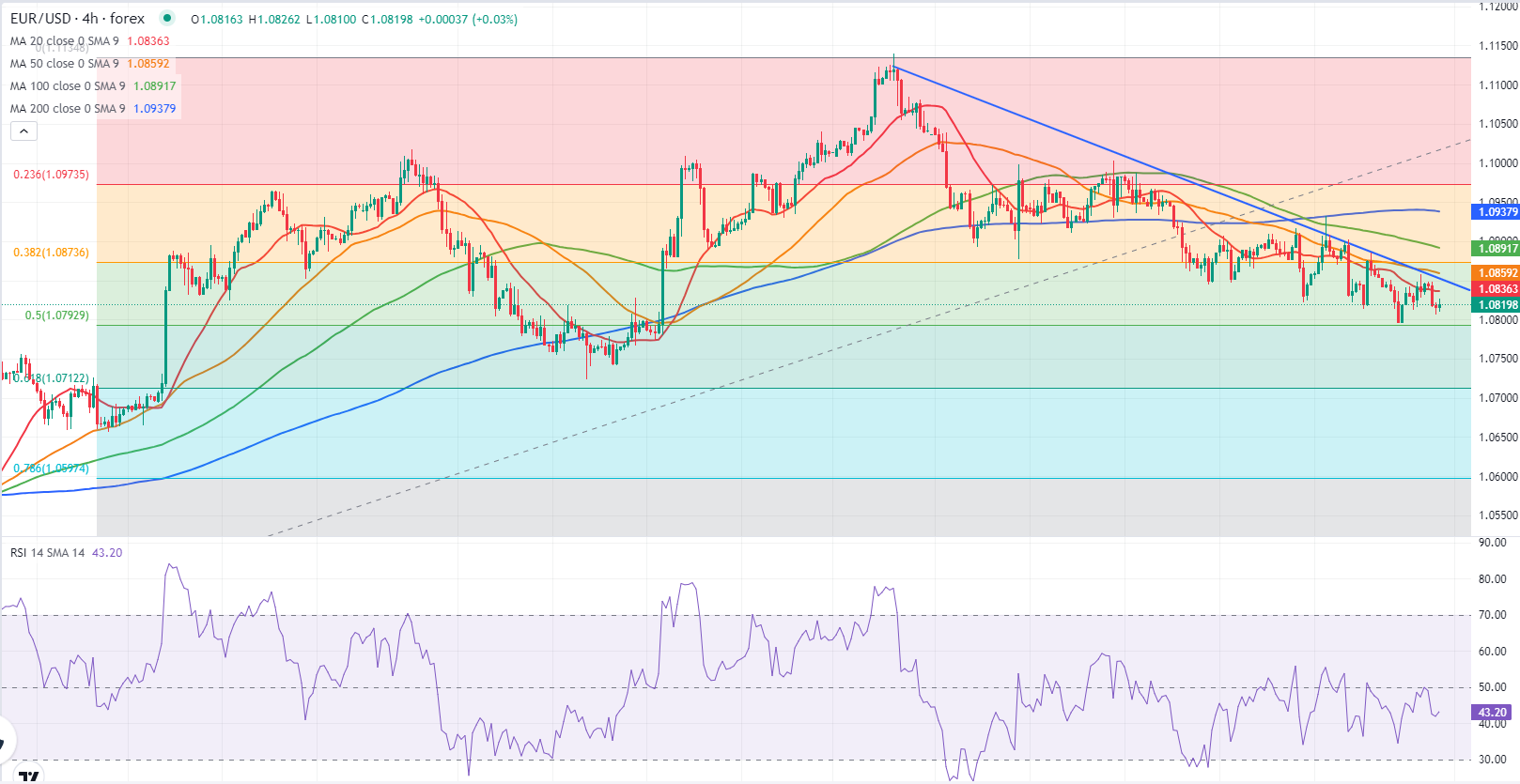1520x784 pixels.
Task: Select the 0.382 Fibonacci level label
Action: (51, 253)
